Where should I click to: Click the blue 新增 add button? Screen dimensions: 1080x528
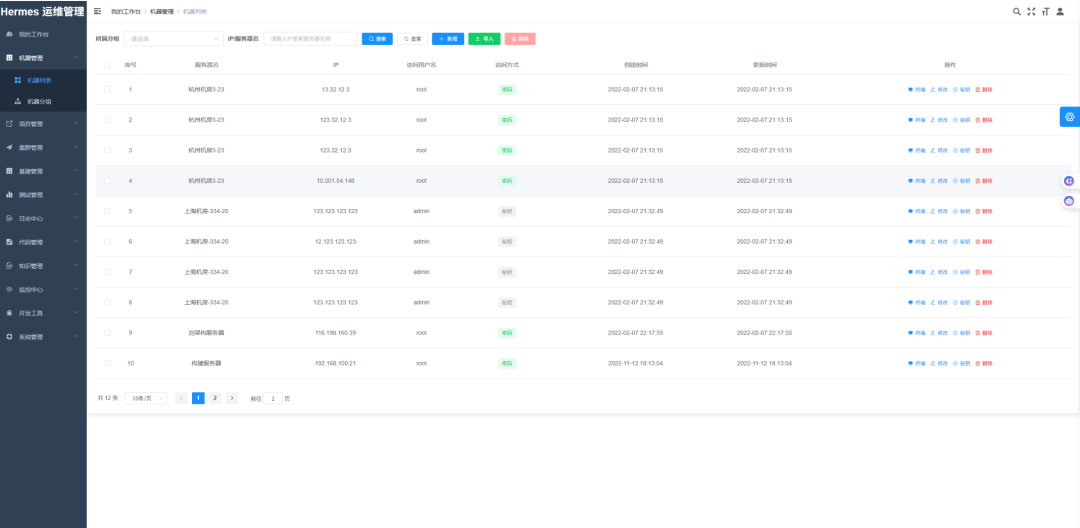(x=448, y=39)
